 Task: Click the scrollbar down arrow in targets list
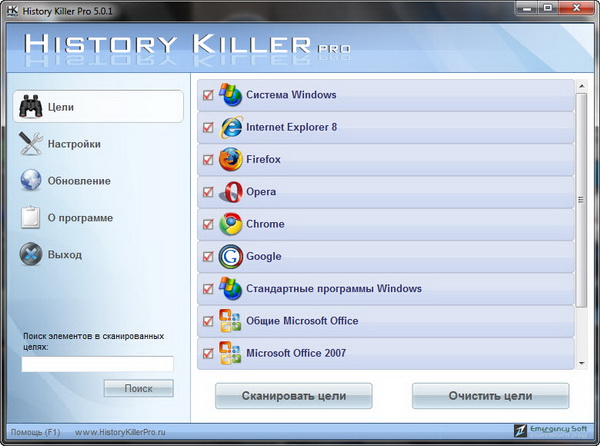(x=582, y=362)
